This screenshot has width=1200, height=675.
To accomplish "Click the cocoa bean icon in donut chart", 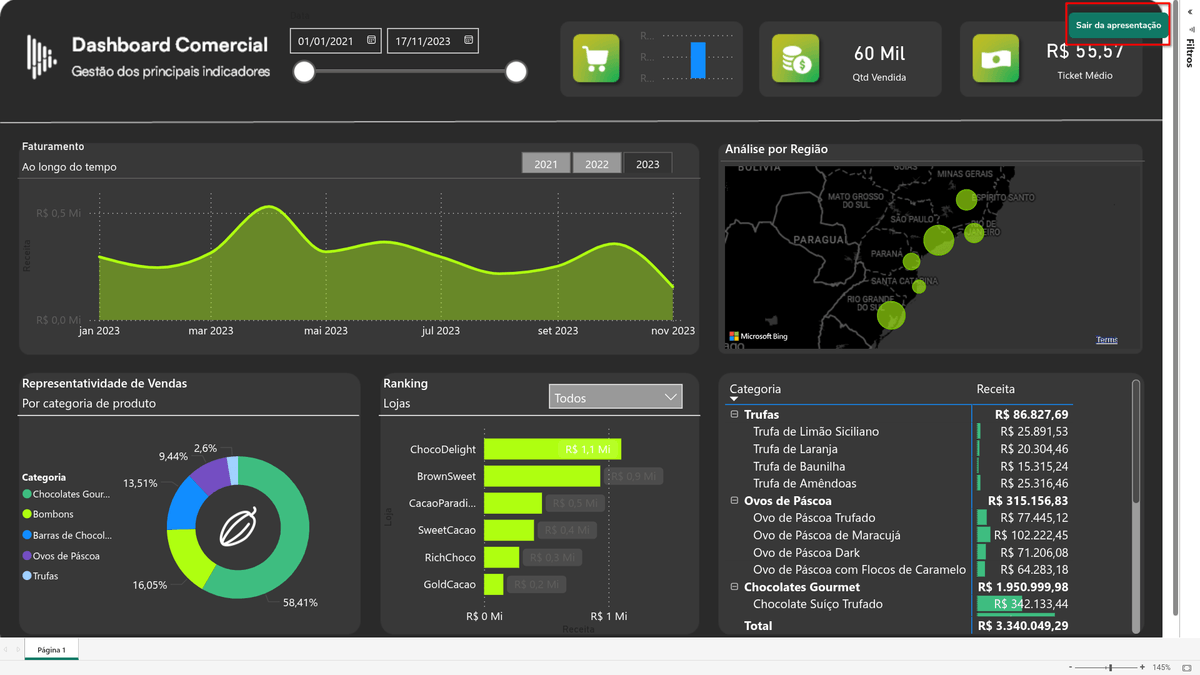I will pos(239,527).
